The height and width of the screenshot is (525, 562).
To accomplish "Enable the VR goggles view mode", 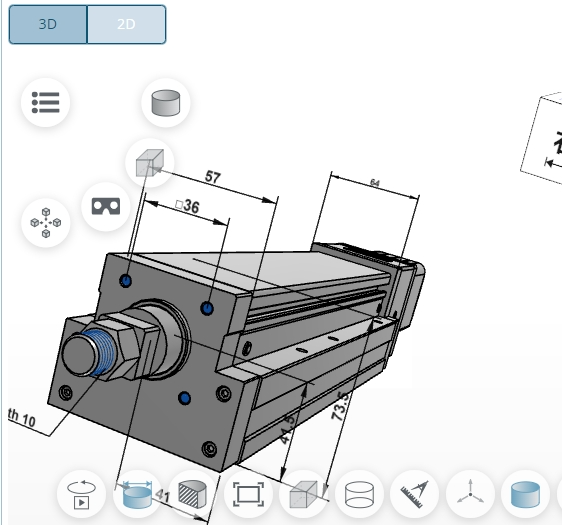I will pos(106,206).
